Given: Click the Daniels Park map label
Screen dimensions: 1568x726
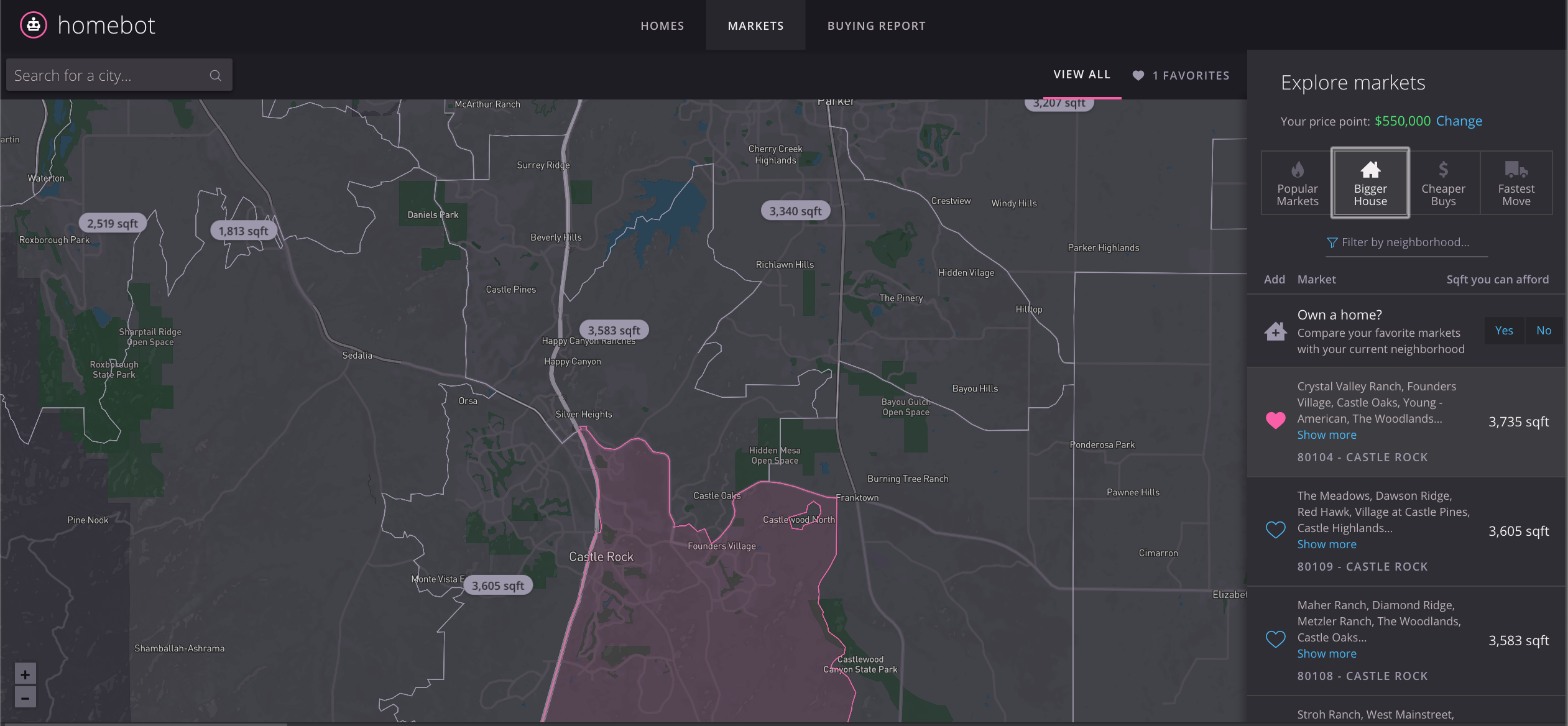Looking at the screenshot, I should [x=433, y=214].
